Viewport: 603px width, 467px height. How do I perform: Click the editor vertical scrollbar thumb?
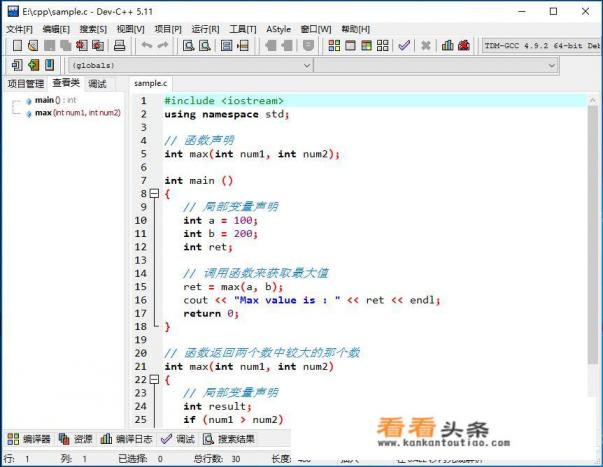pos(593,235)
